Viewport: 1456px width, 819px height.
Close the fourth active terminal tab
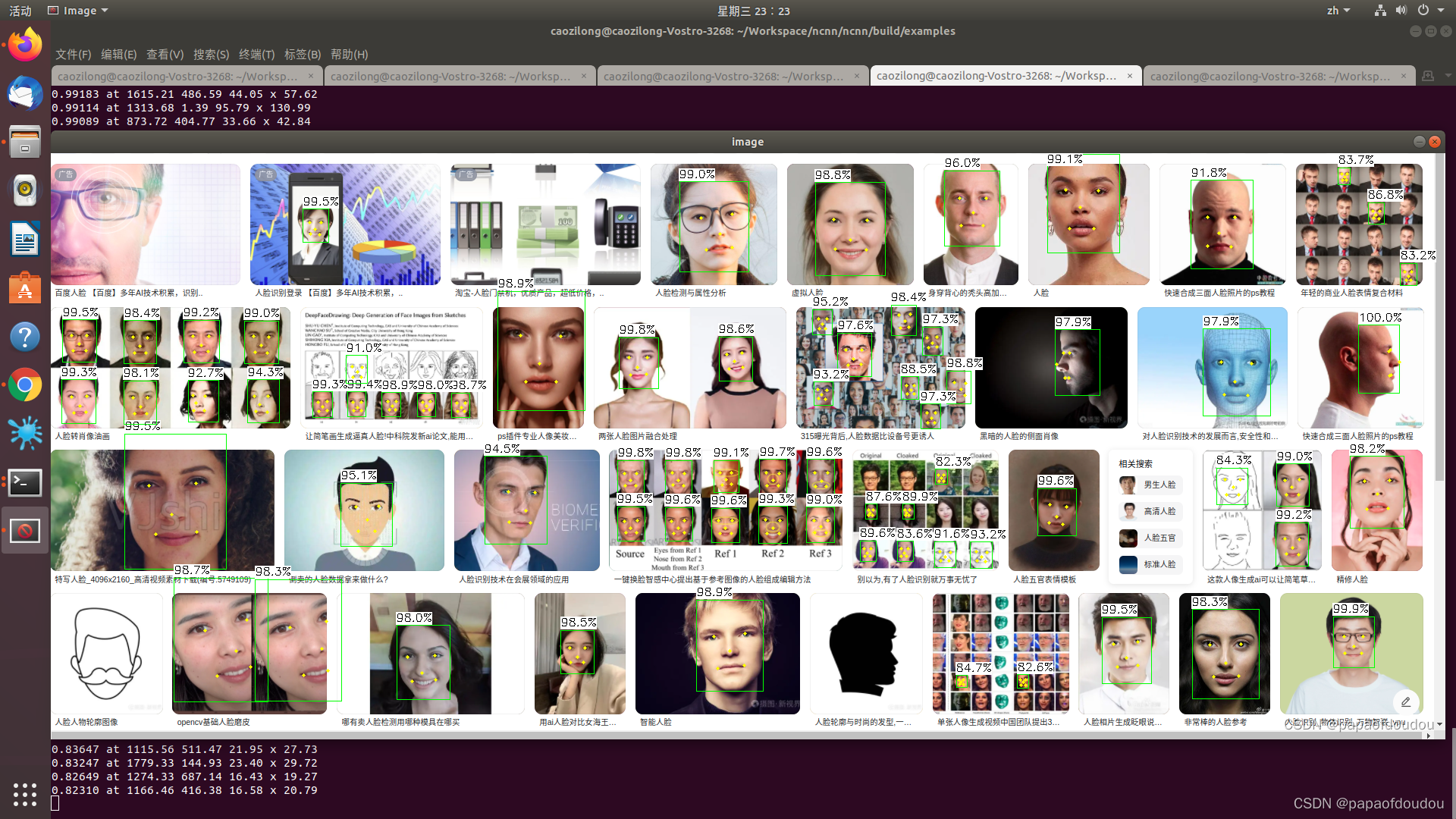click(x=1130, y=76)
